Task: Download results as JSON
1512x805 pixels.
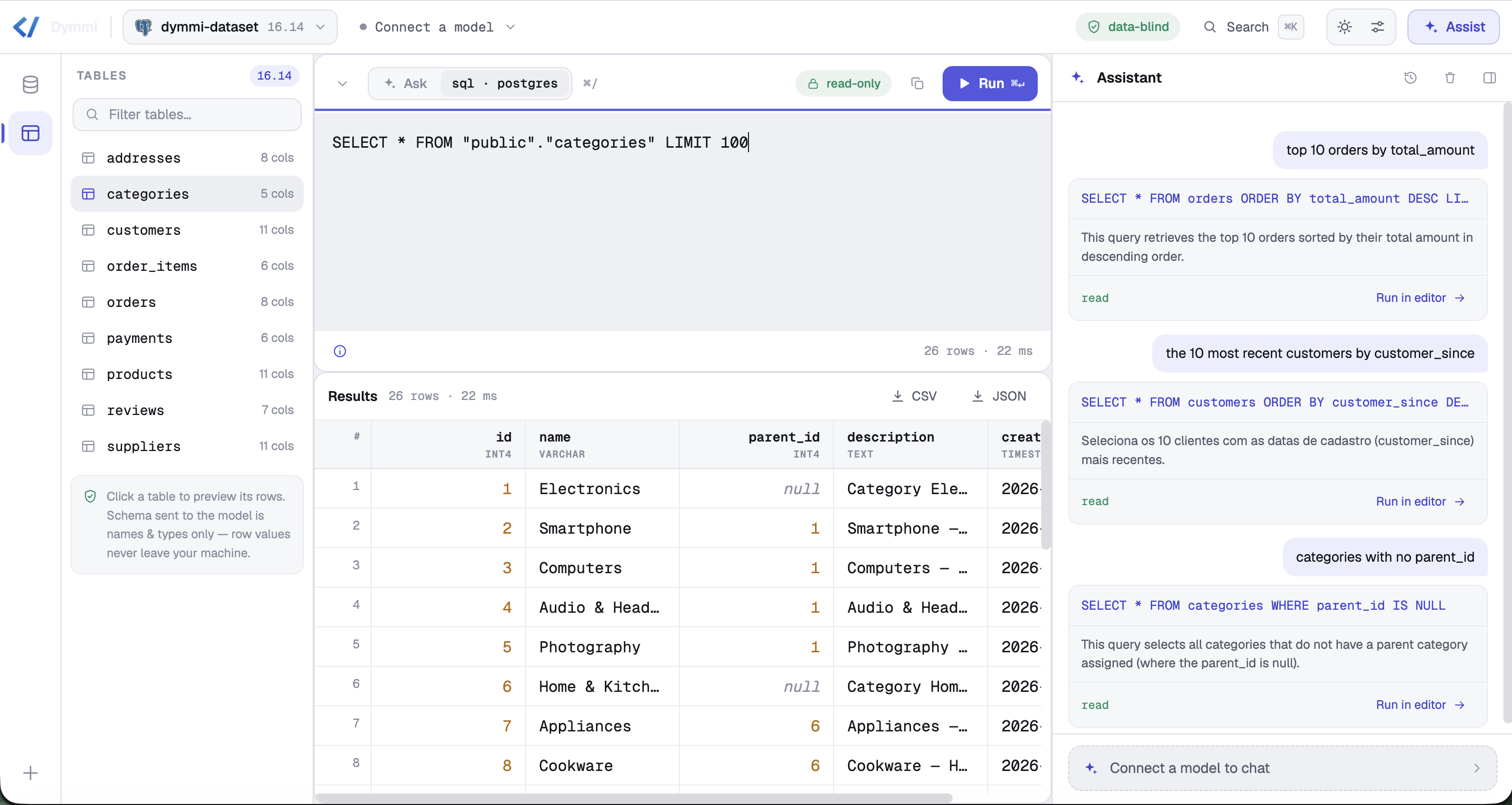Action: point(1000,396)
